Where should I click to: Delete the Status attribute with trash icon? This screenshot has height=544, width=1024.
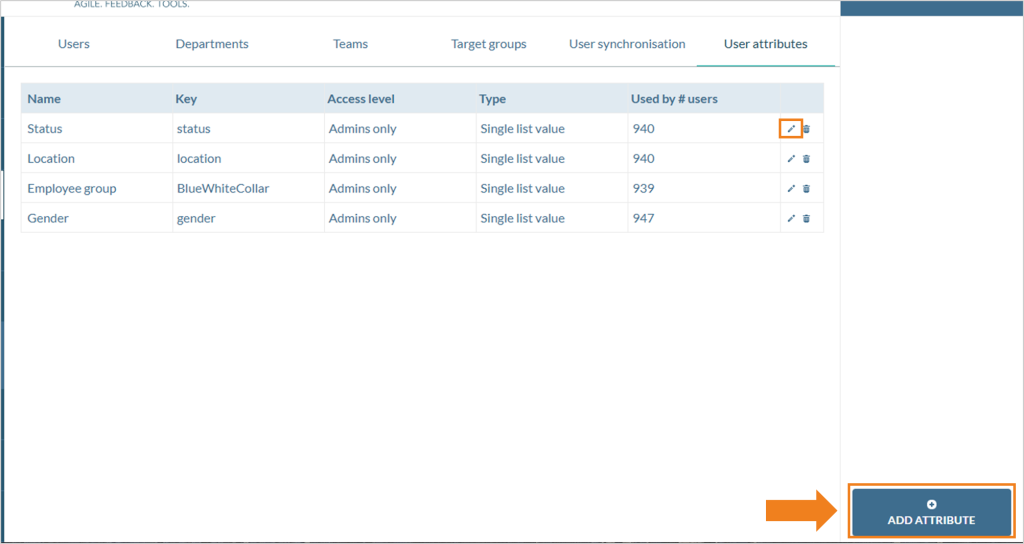807,129
